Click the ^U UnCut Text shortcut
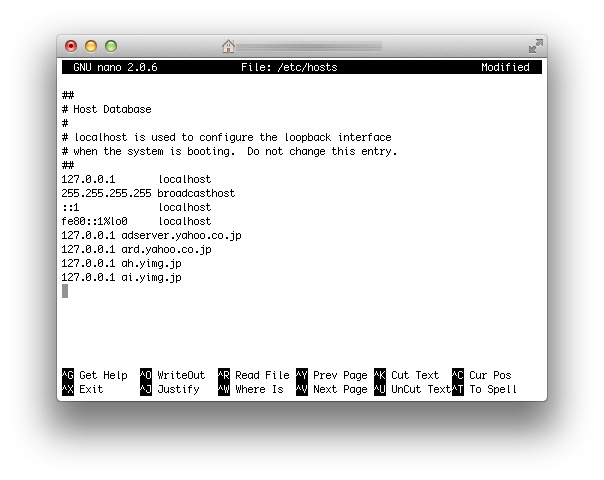 click(413, 389)
